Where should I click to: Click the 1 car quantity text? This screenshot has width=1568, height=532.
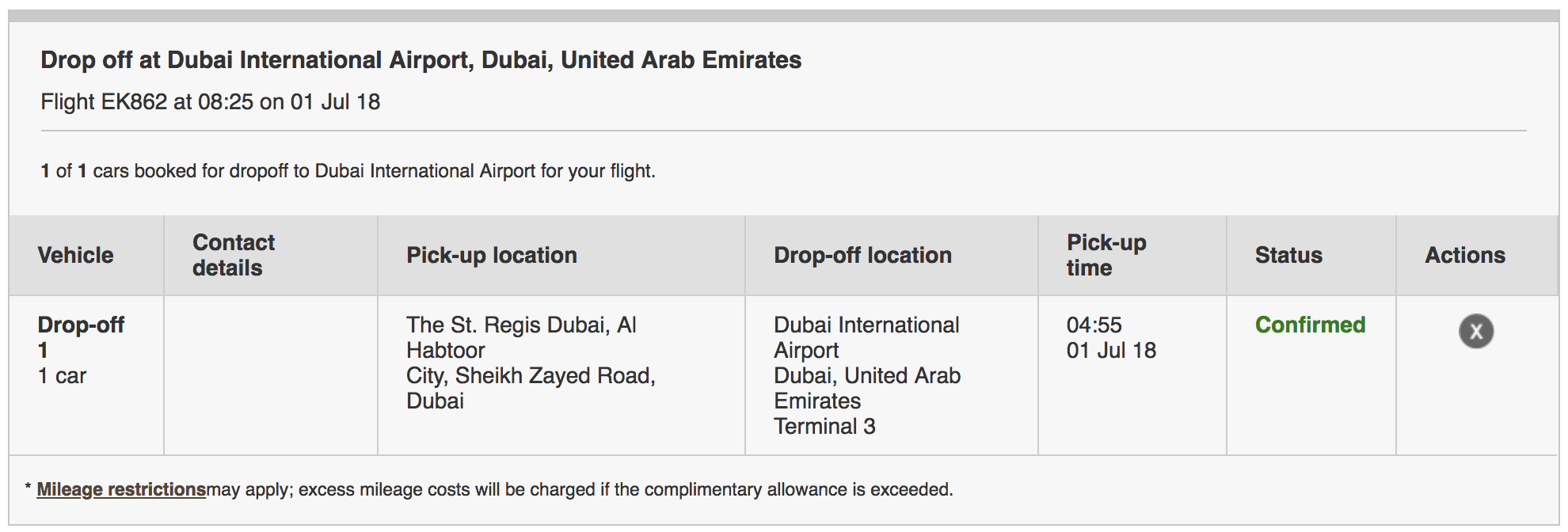pos(62,375)
